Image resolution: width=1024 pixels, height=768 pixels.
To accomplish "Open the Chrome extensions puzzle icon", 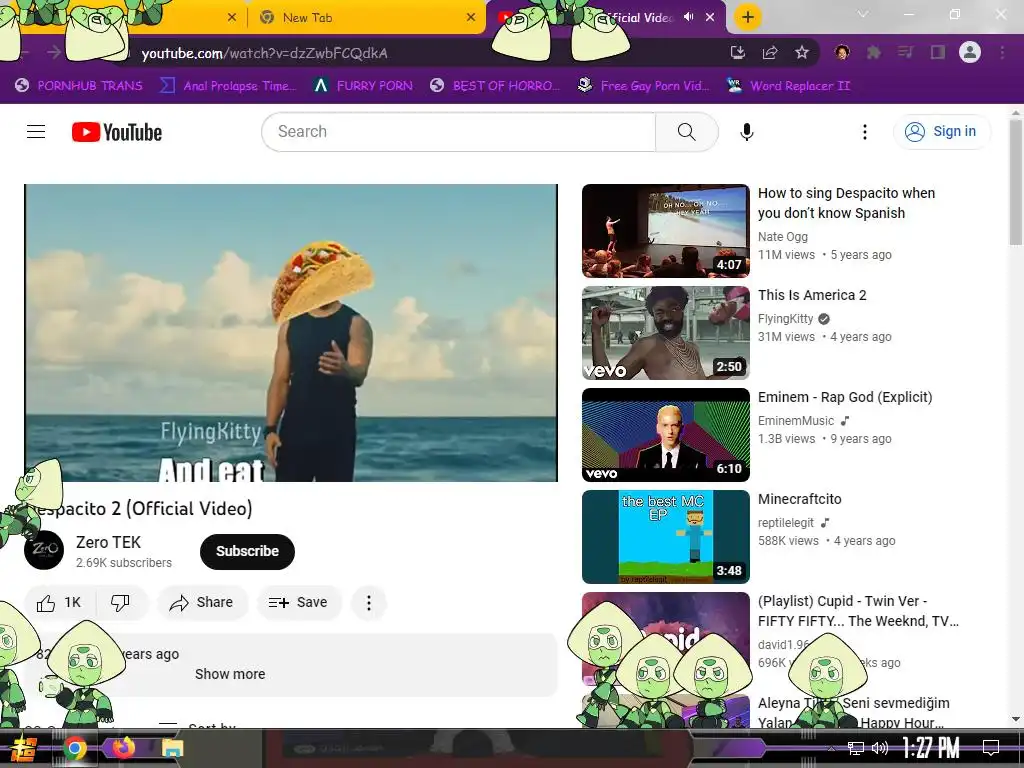I will pos(873,52).
